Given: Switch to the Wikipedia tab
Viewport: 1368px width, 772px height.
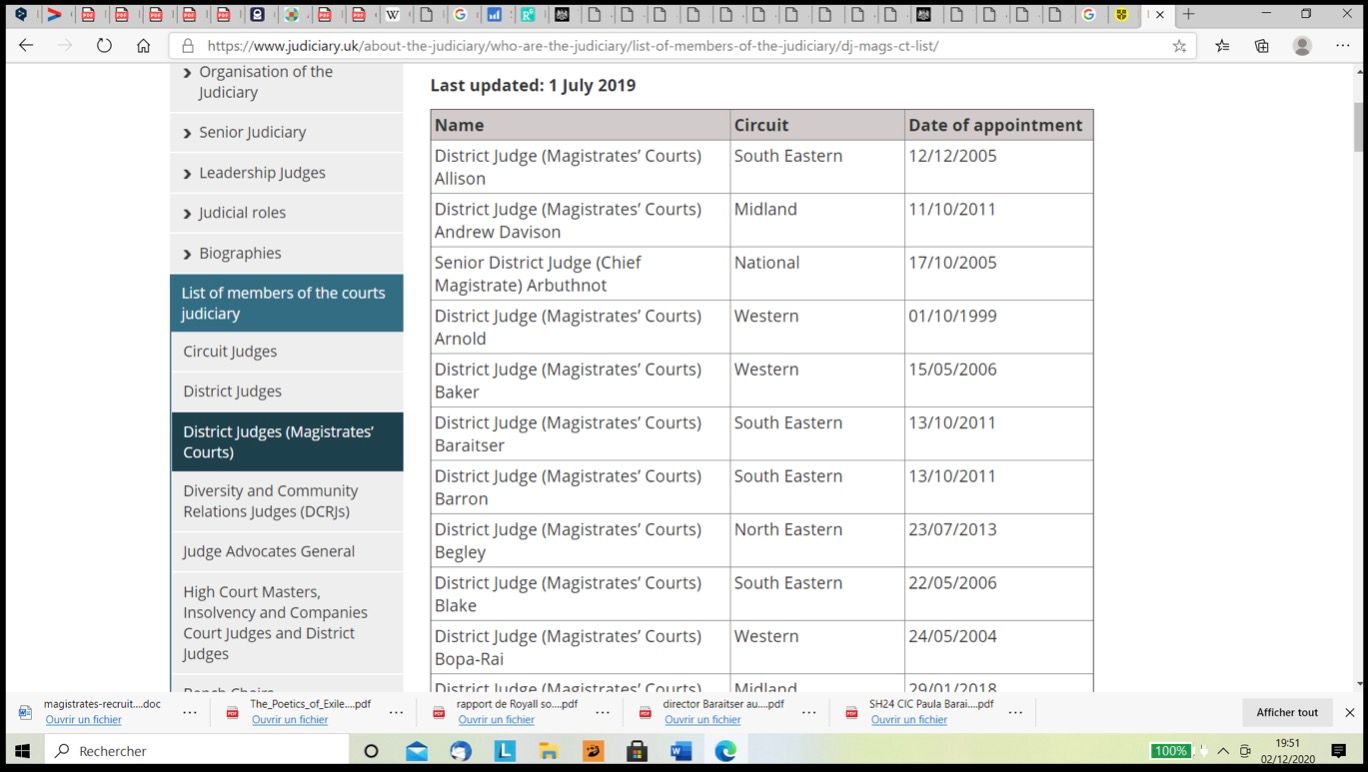Looking at the screenshot, I should [x=393, y=15].
